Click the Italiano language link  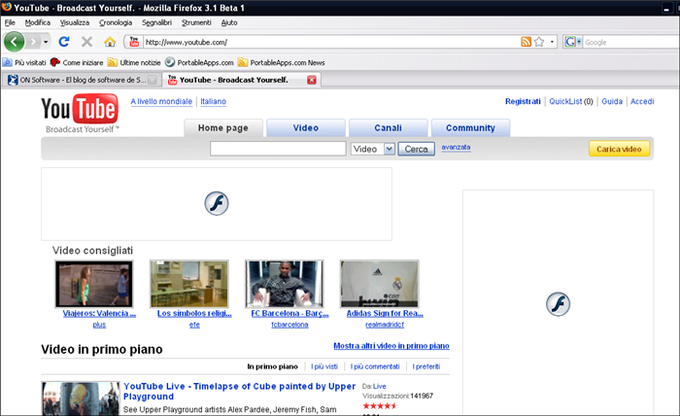(x=213, y=102)
